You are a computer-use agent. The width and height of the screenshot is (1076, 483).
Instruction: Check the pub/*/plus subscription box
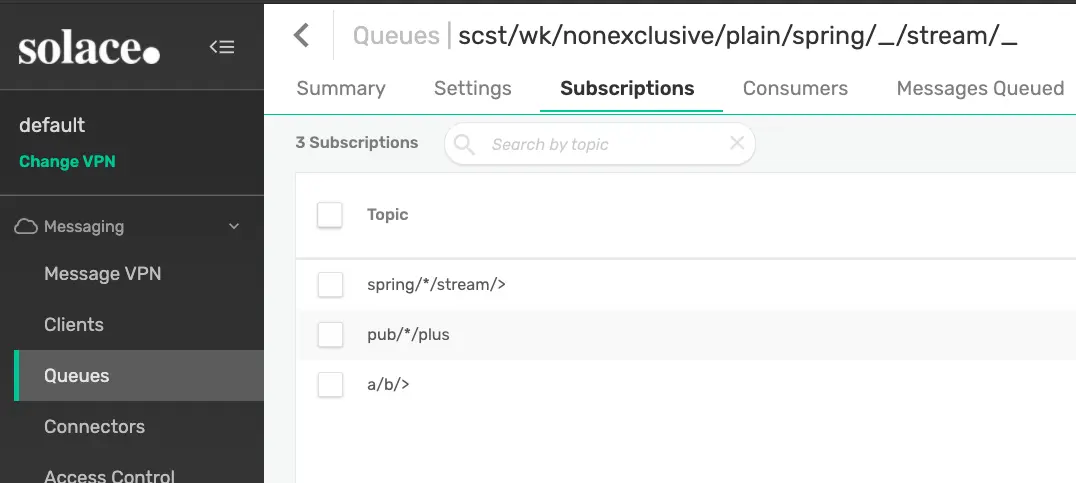click(330, 335)
